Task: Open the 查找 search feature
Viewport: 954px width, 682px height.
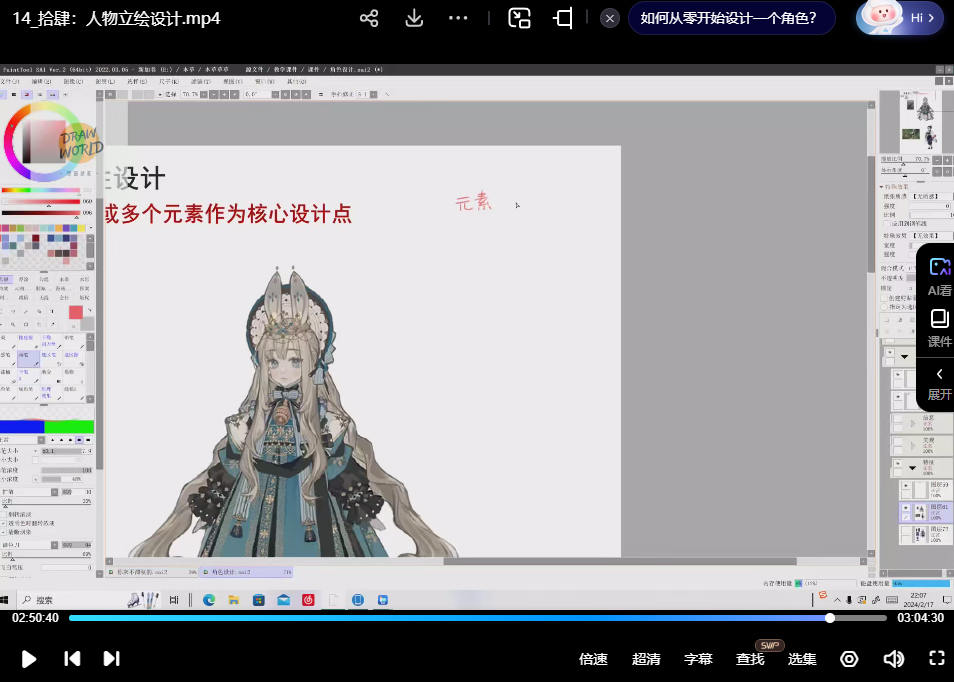Action: tap(750, 659)
